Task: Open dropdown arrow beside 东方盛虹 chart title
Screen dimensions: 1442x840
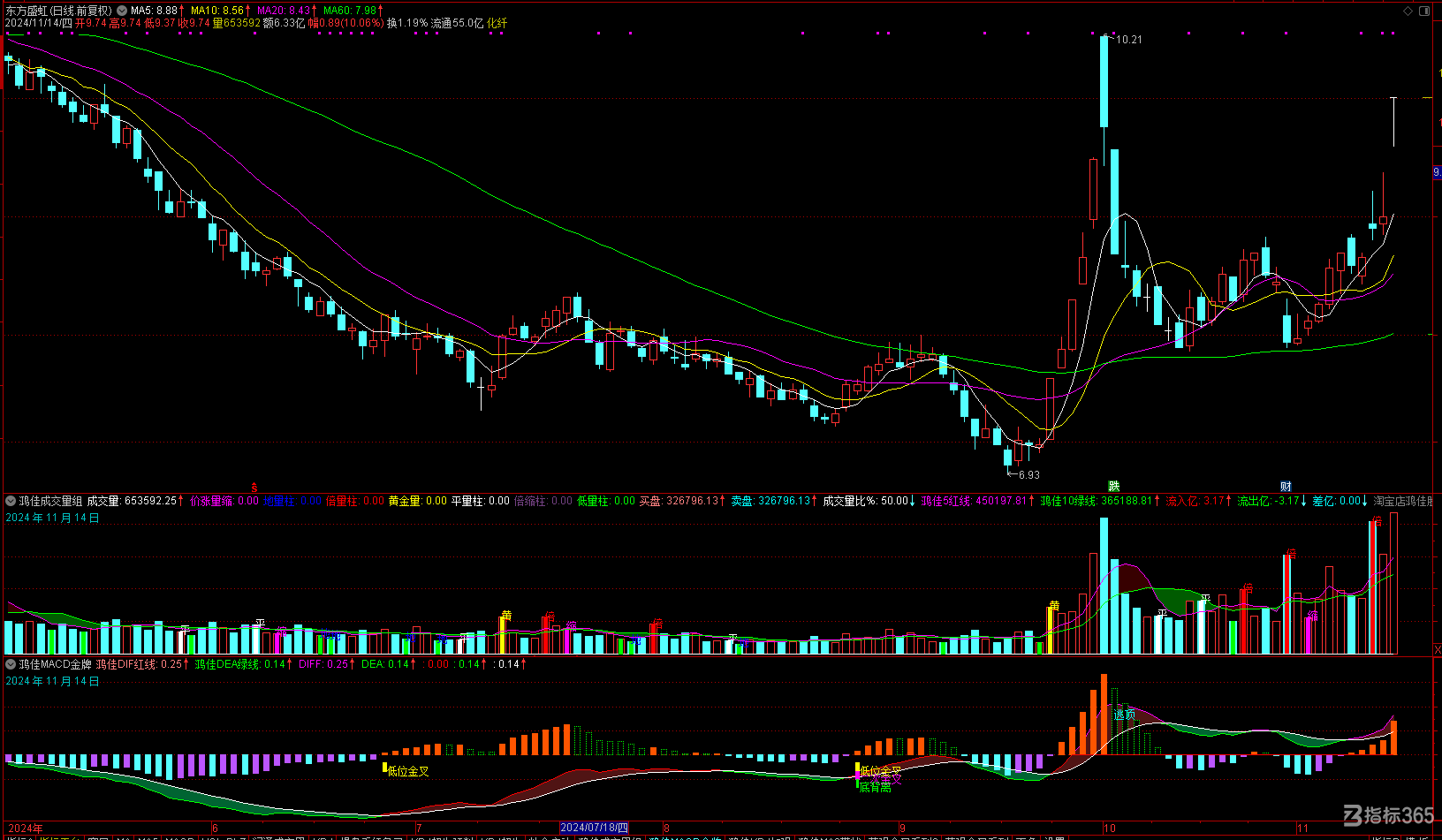Action: 122,11
